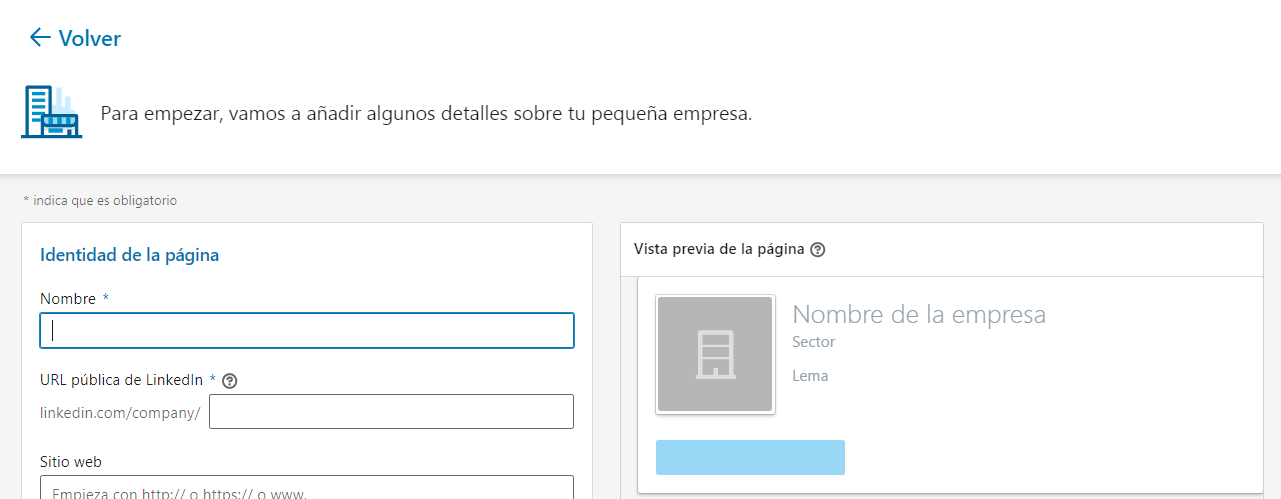1281x499 pixels.
Task: Open help icon beside URL pública de LinkedIn
Action: tap(229, 380)
